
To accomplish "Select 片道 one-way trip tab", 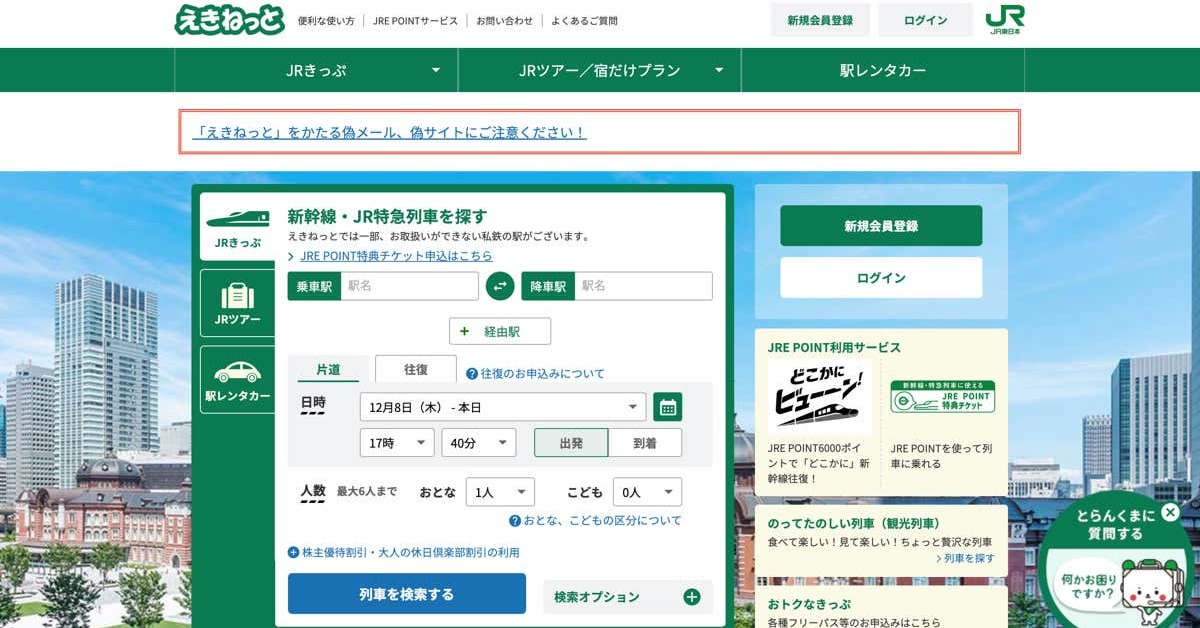I will [328, 369].
